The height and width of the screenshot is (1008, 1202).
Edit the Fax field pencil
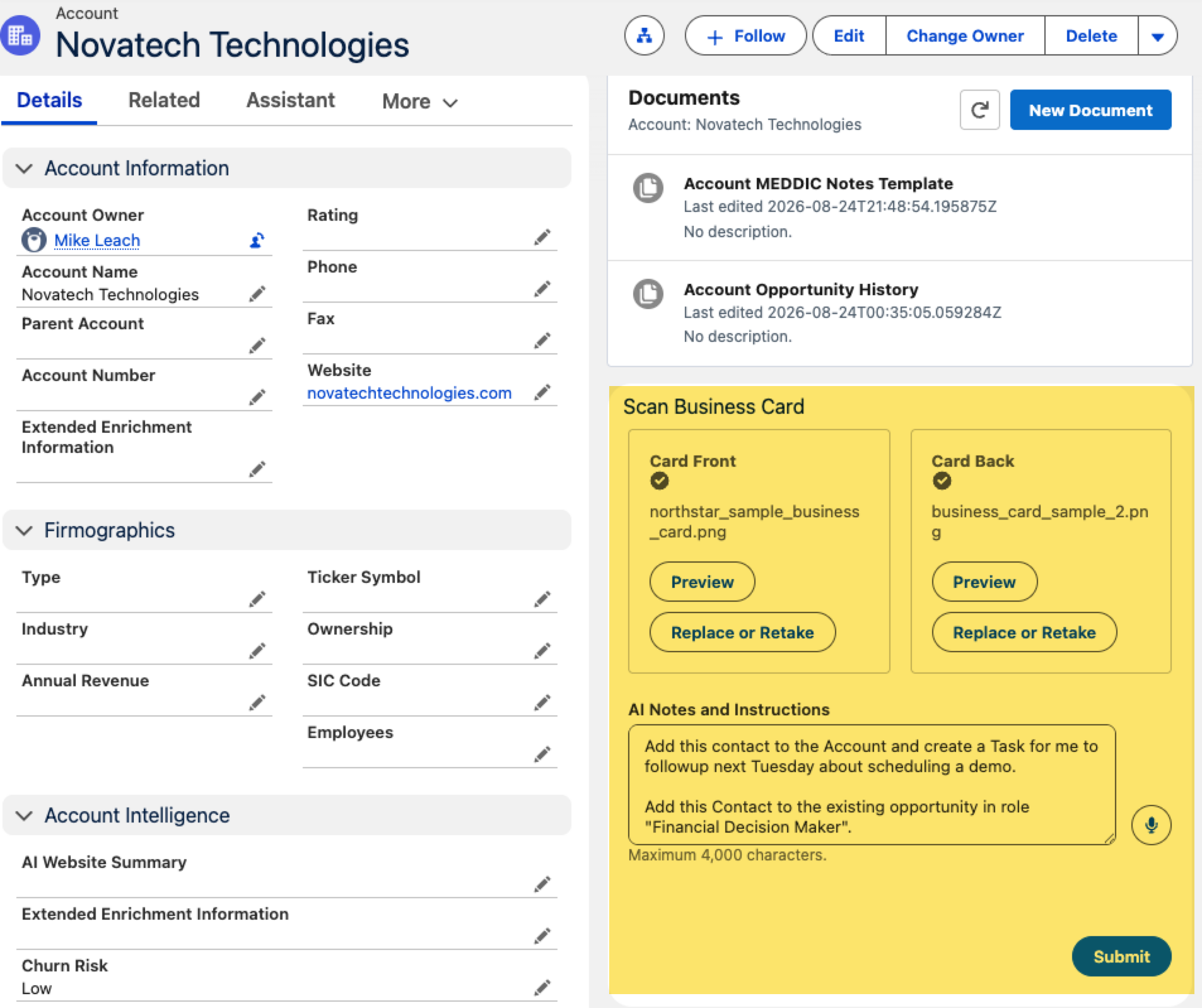pyautogui.click(x=542, y=340)
